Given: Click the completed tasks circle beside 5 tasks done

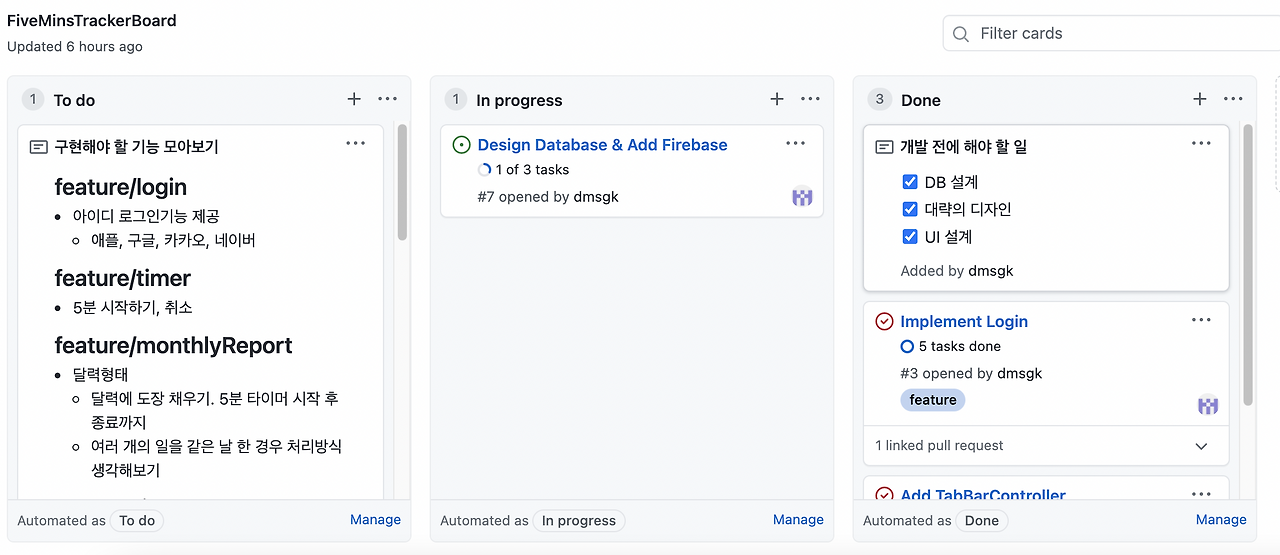Looking at the screenshot, I should point(907,347).
